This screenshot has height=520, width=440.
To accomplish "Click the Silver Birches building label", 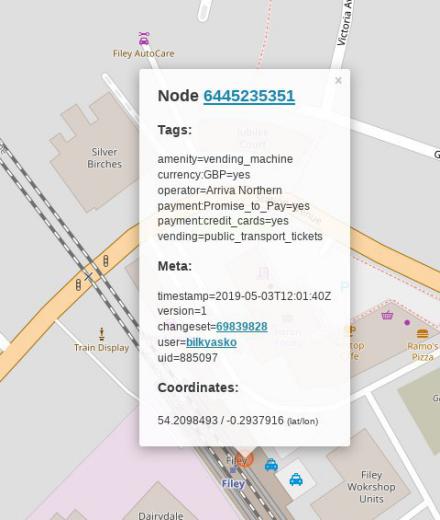I will [104, 158].
